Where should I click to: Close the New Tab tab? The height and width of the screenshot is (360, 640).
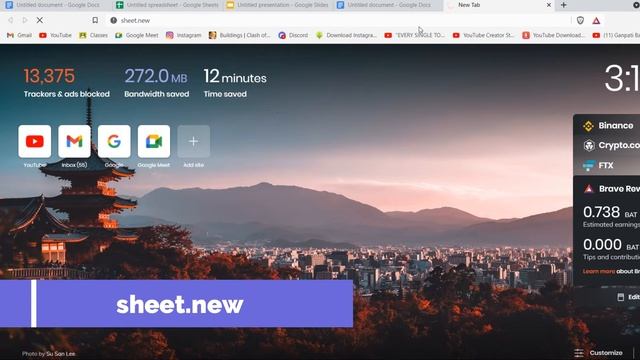point(549,5)
